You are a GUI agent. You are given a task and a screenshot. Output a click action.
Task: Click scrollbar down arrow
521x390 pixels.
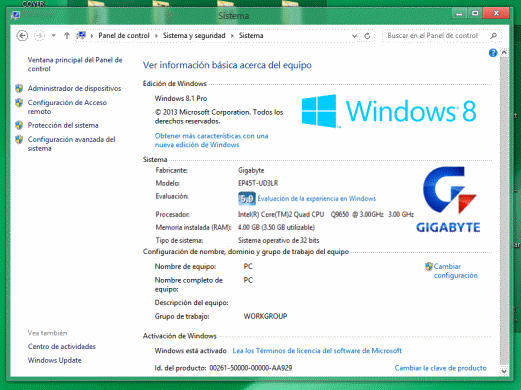click(504, 371)
